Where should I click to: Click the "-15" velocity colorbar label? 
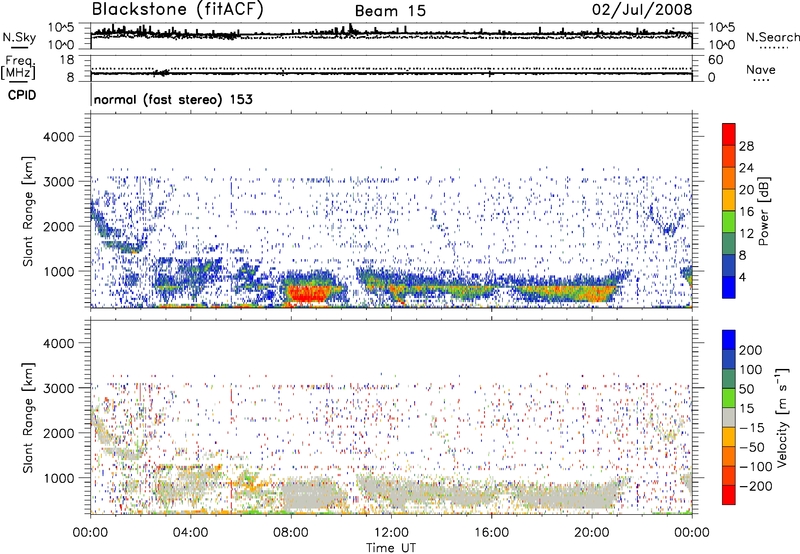pos(752,428)
